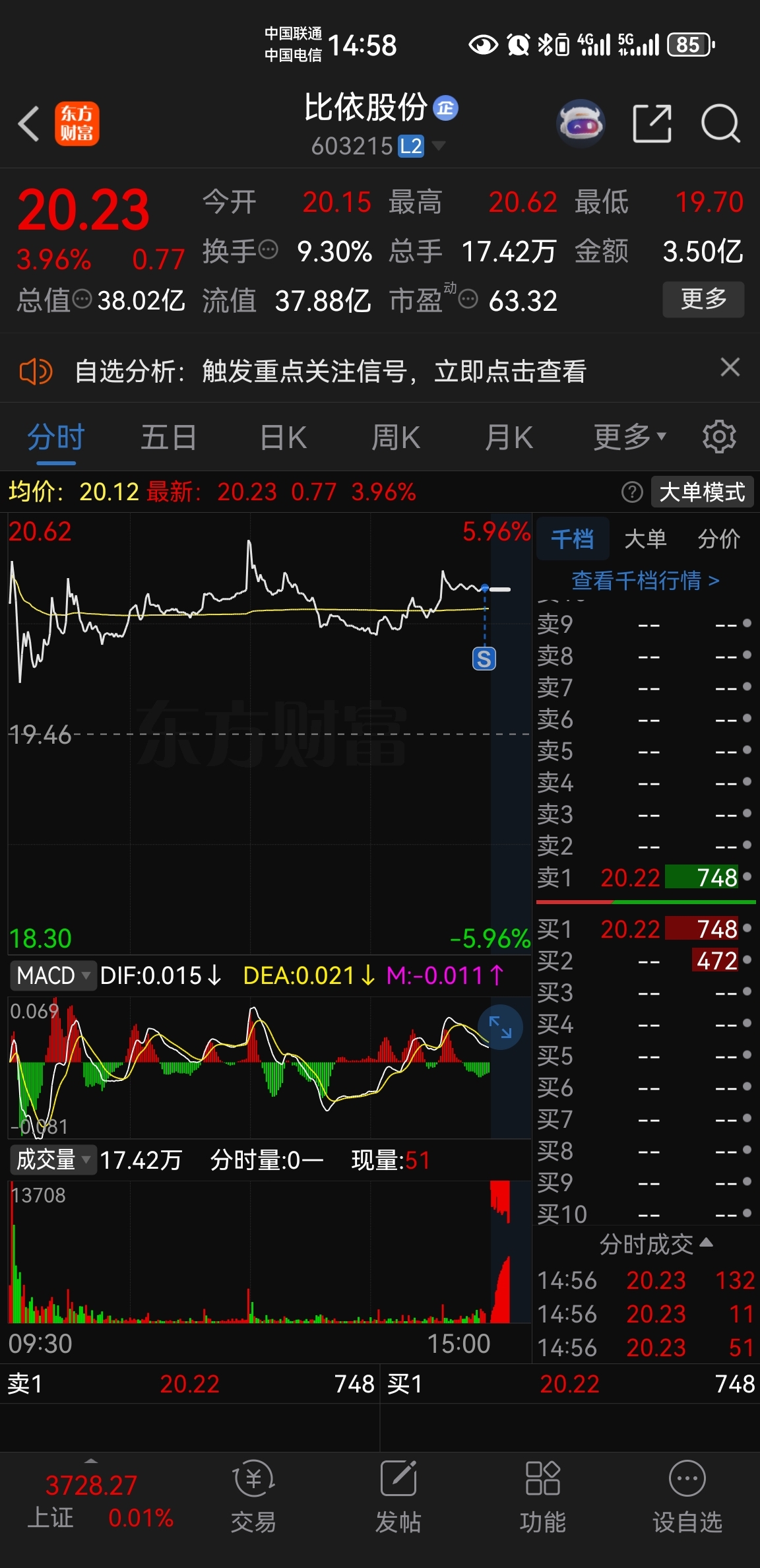Open chart settings gear
This screenshot has width=760, height=1568.
pyautogui.click(x=719, y=437)
